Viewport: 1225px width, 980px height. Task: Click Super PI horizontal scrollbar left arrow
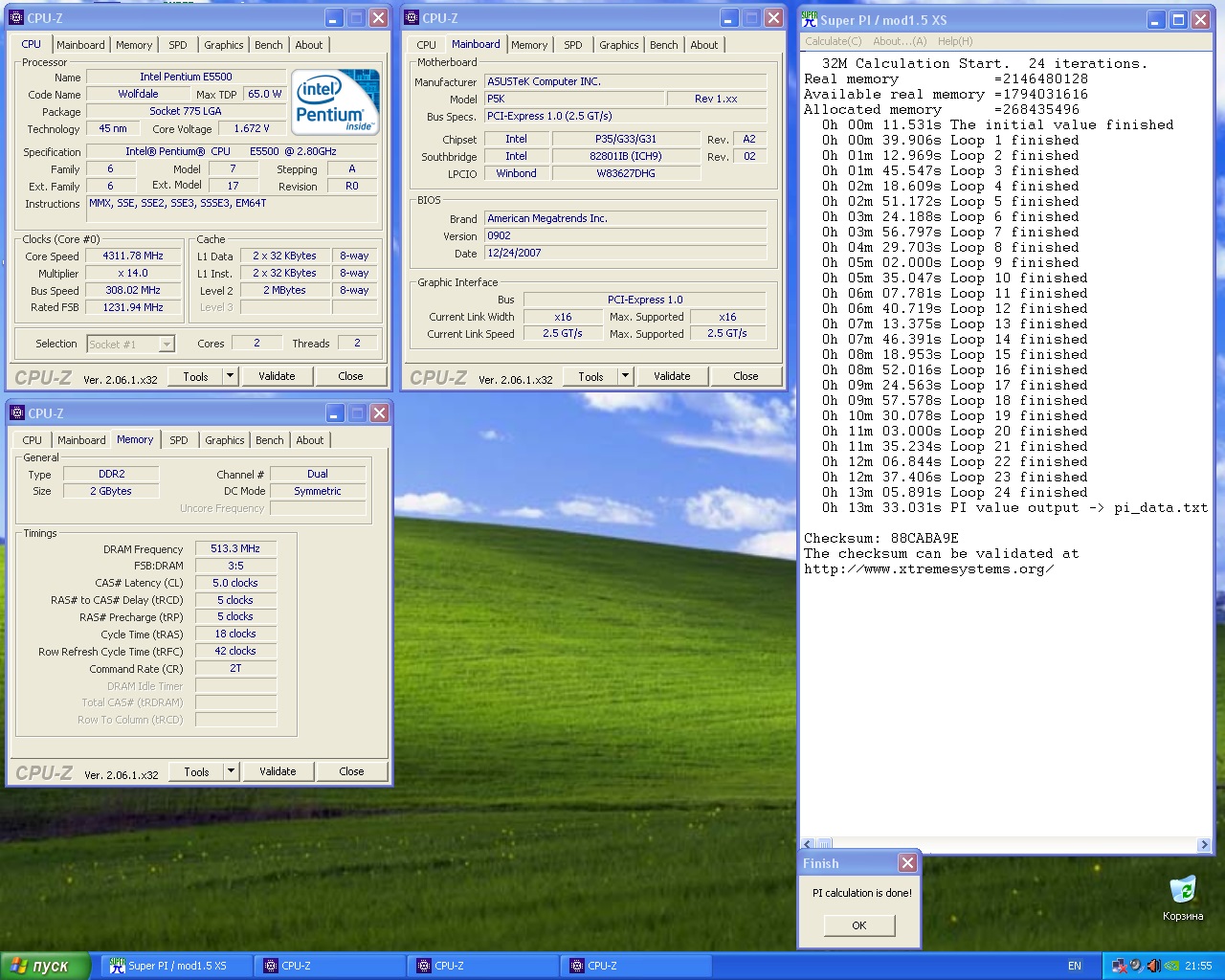808,844
